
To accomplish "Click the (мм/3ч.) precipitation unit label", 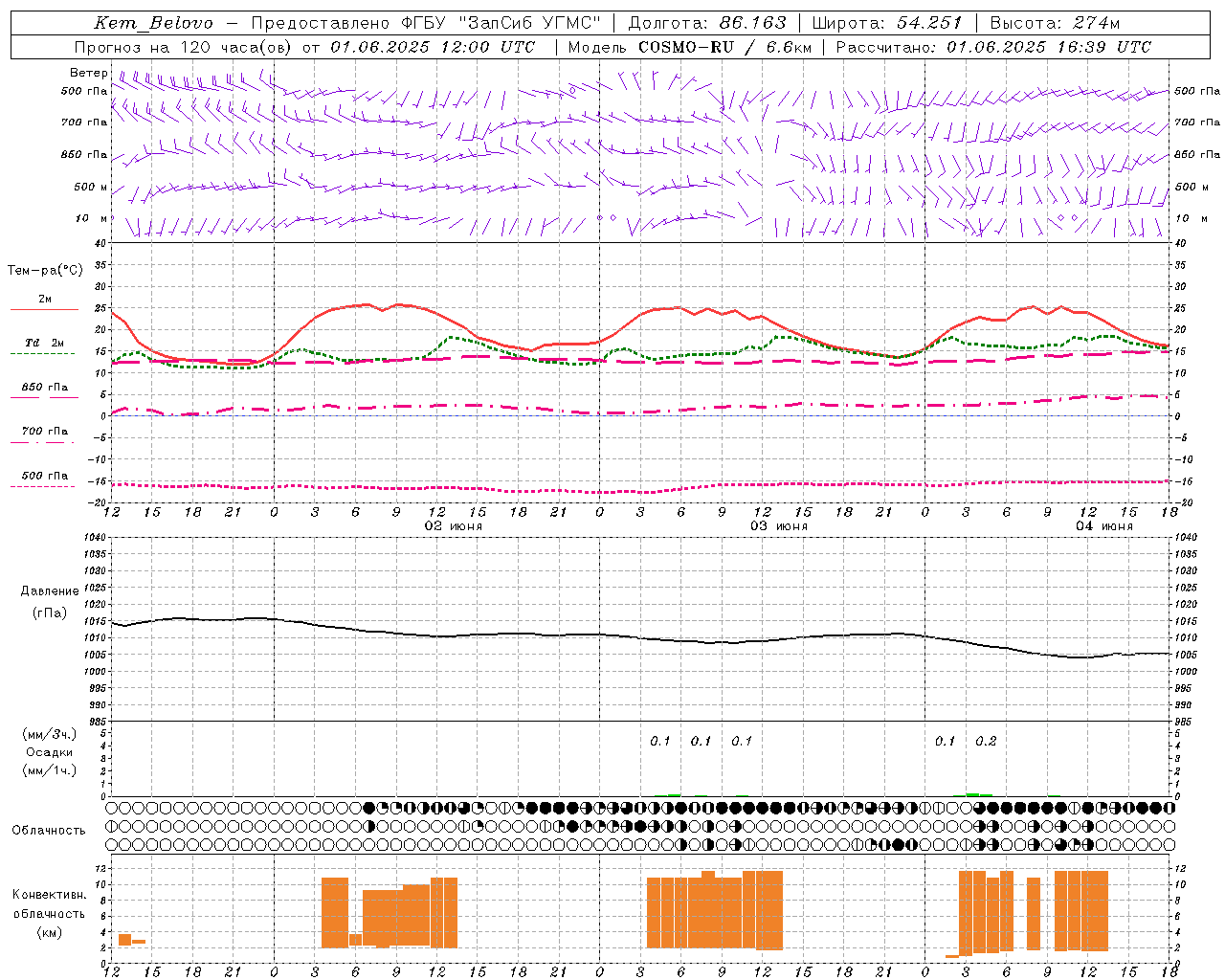I will click(50, 734).
